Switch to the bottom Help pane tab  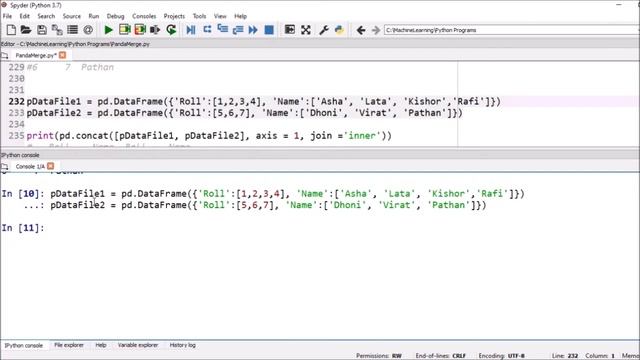click(x=101, y=345)
